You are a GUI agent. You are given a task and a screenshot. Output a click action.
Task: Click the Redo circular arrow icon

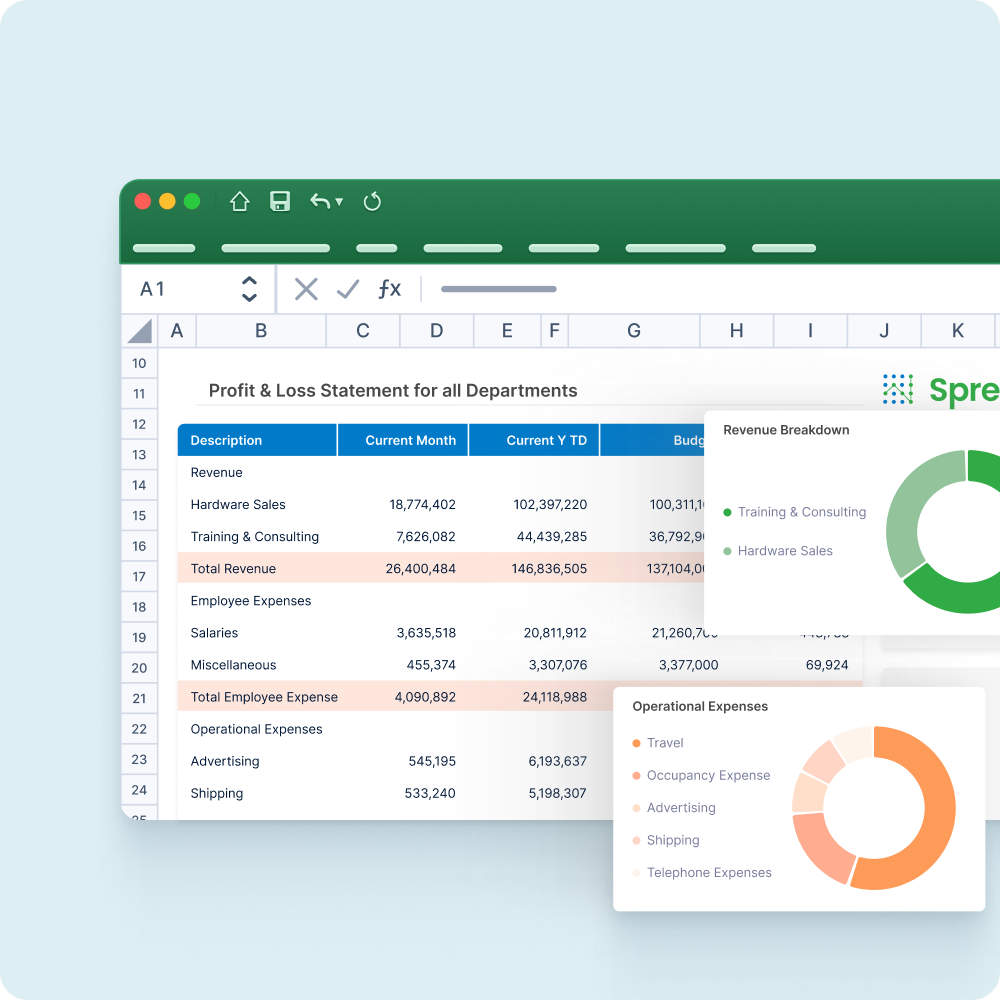[372, 202]
